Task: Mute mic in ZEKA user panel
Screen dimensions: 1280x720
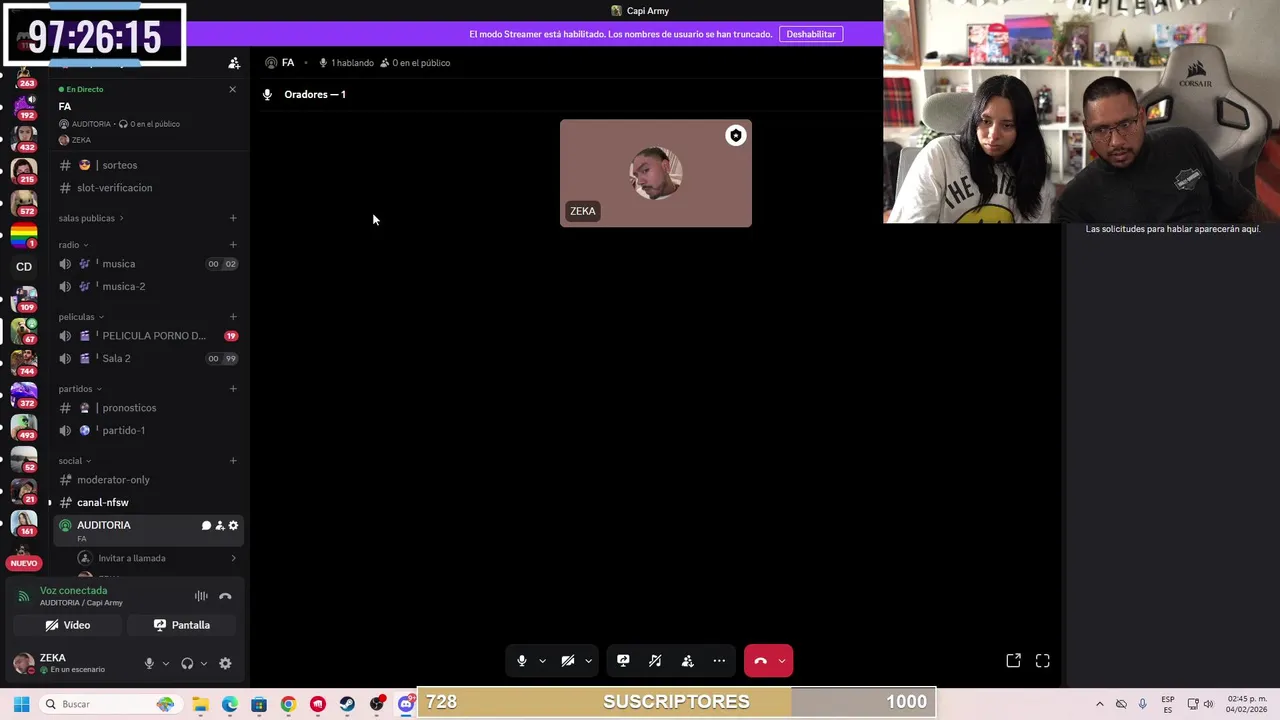Action: pos(149,663)
